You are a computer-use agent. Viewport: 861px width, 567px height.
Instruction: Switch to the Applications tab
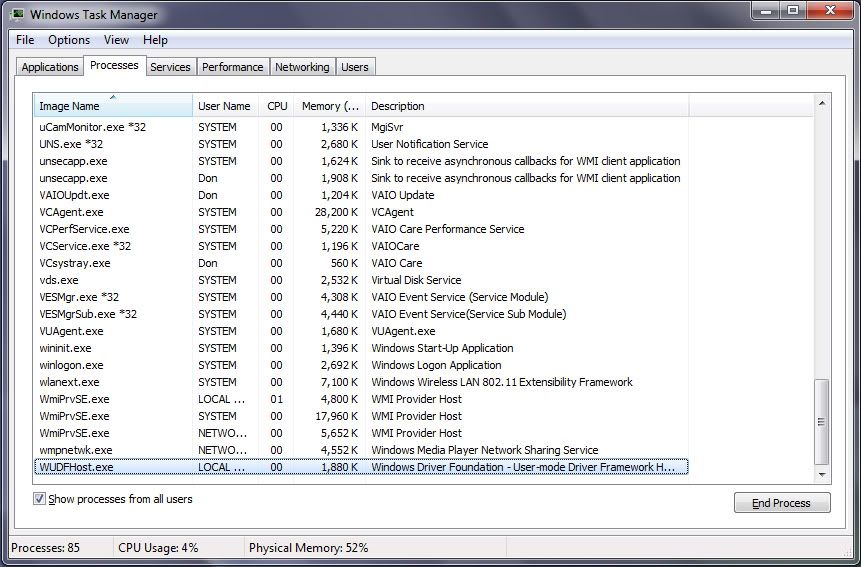tap(49, 67)
